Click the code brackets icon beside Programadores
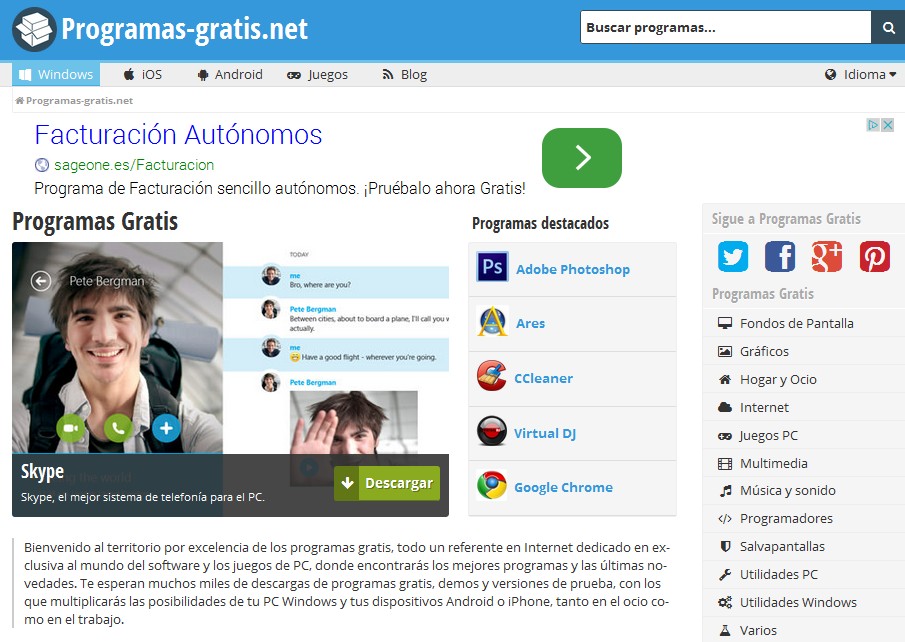Screen dimensions: 905x642 (725, 518)
